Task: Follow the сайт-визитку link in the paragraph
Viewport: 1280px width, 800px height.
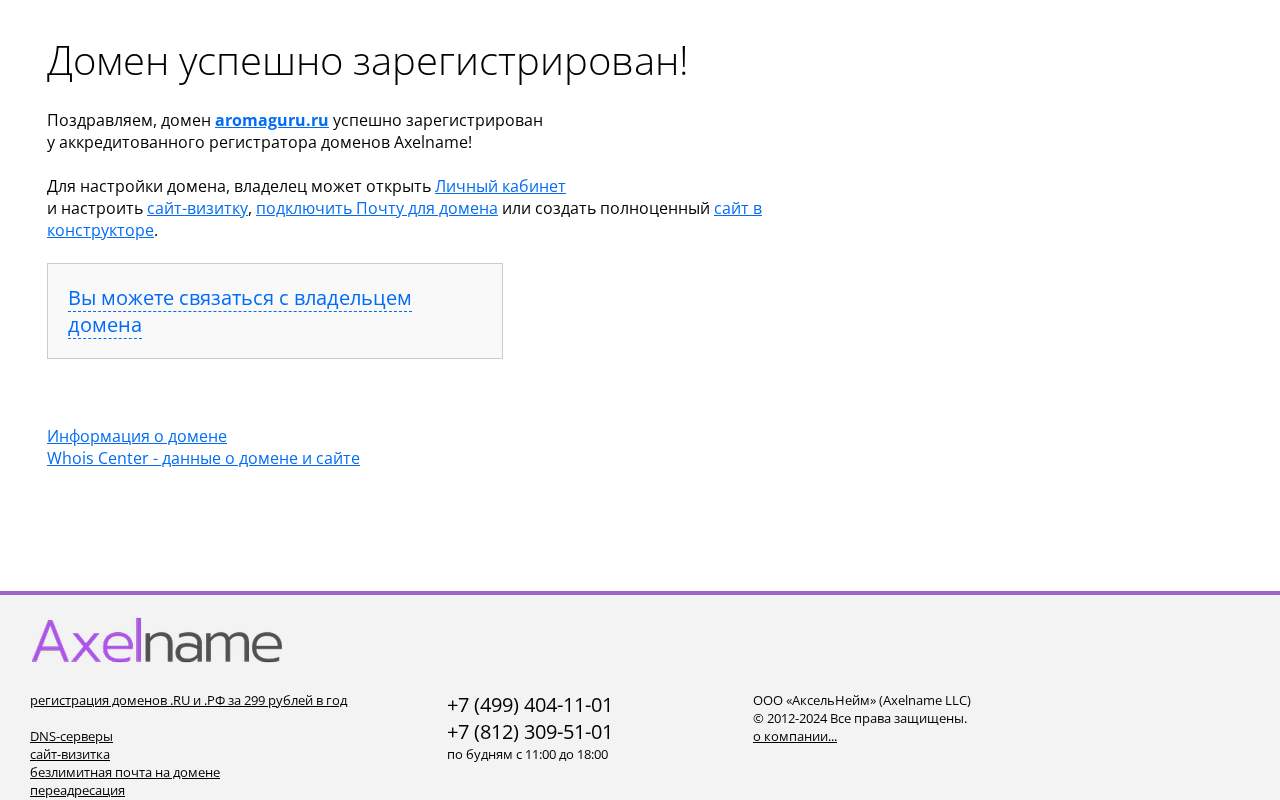Action: 197,208
